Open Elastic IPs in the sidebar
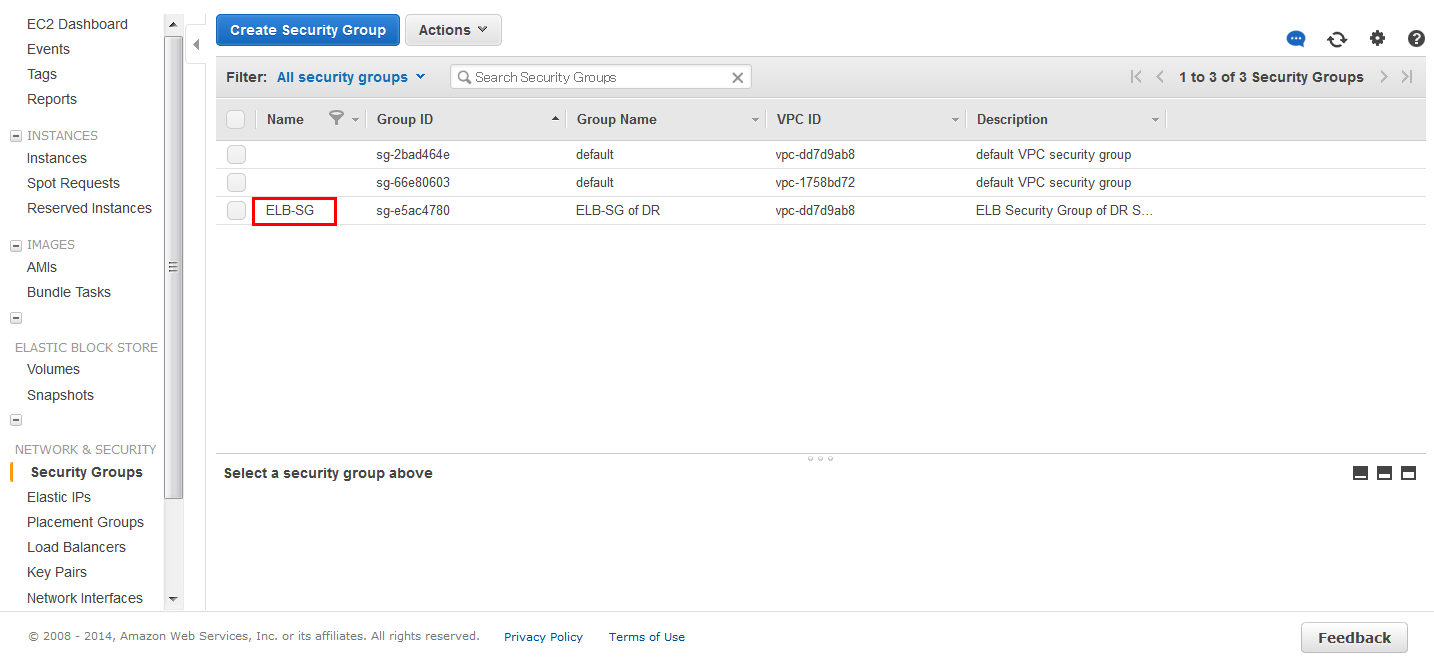 [x=59, y=497]
